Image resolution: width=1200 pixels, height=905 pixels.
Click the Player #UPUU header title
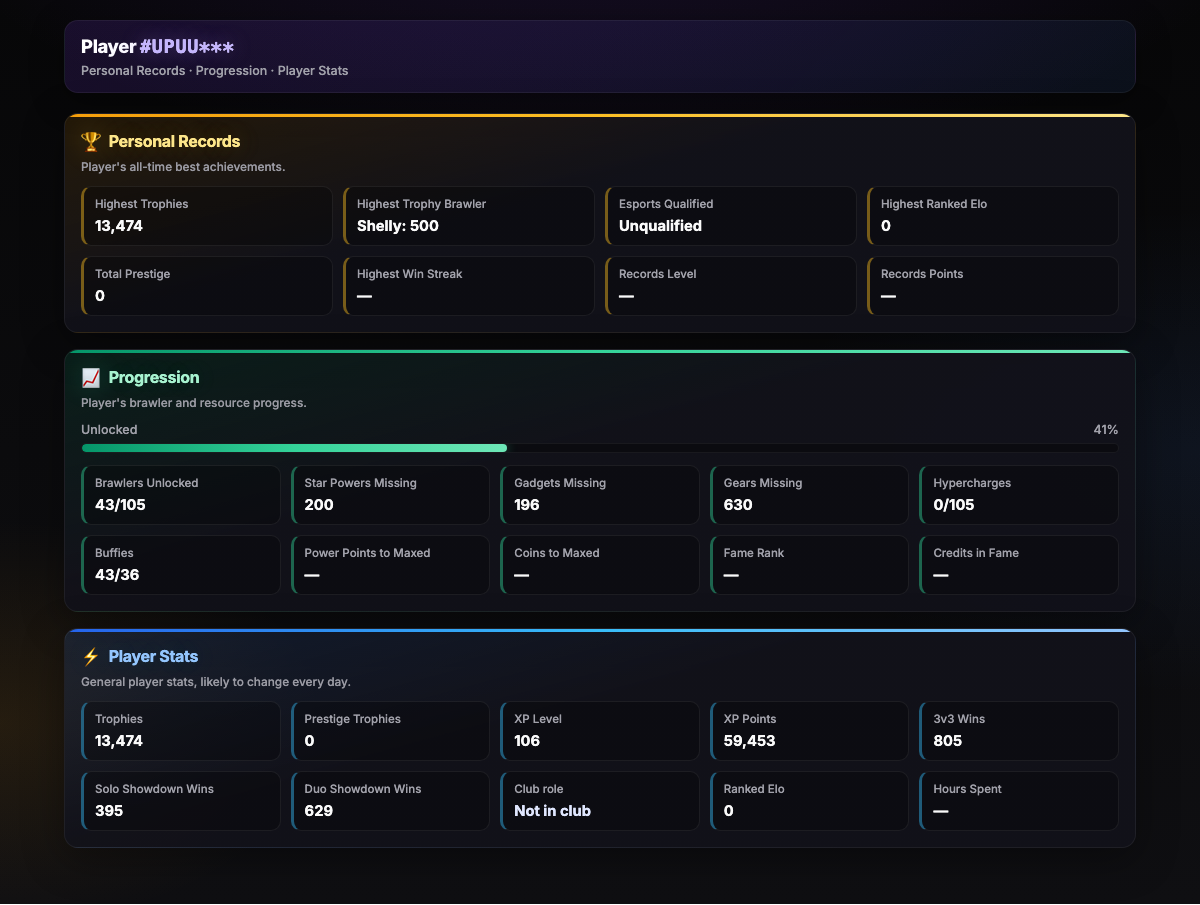[x=157, y=47]
